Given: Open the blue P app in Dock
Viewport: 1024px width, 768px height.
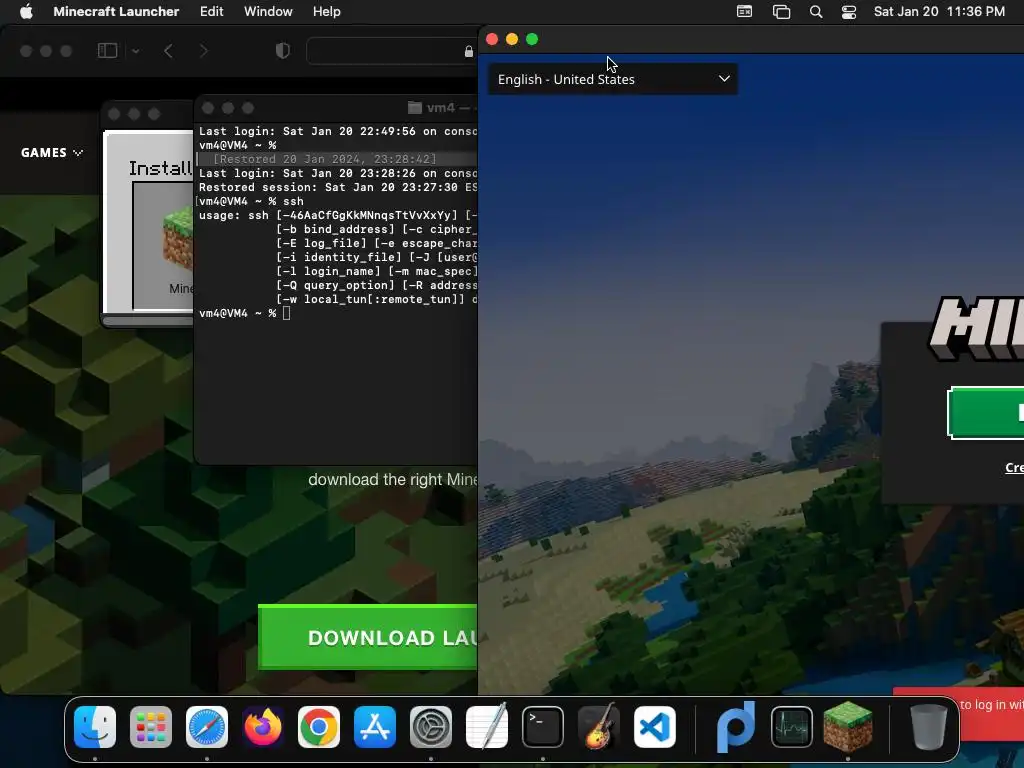Looking at the screenshot, I should pos(736,727).
